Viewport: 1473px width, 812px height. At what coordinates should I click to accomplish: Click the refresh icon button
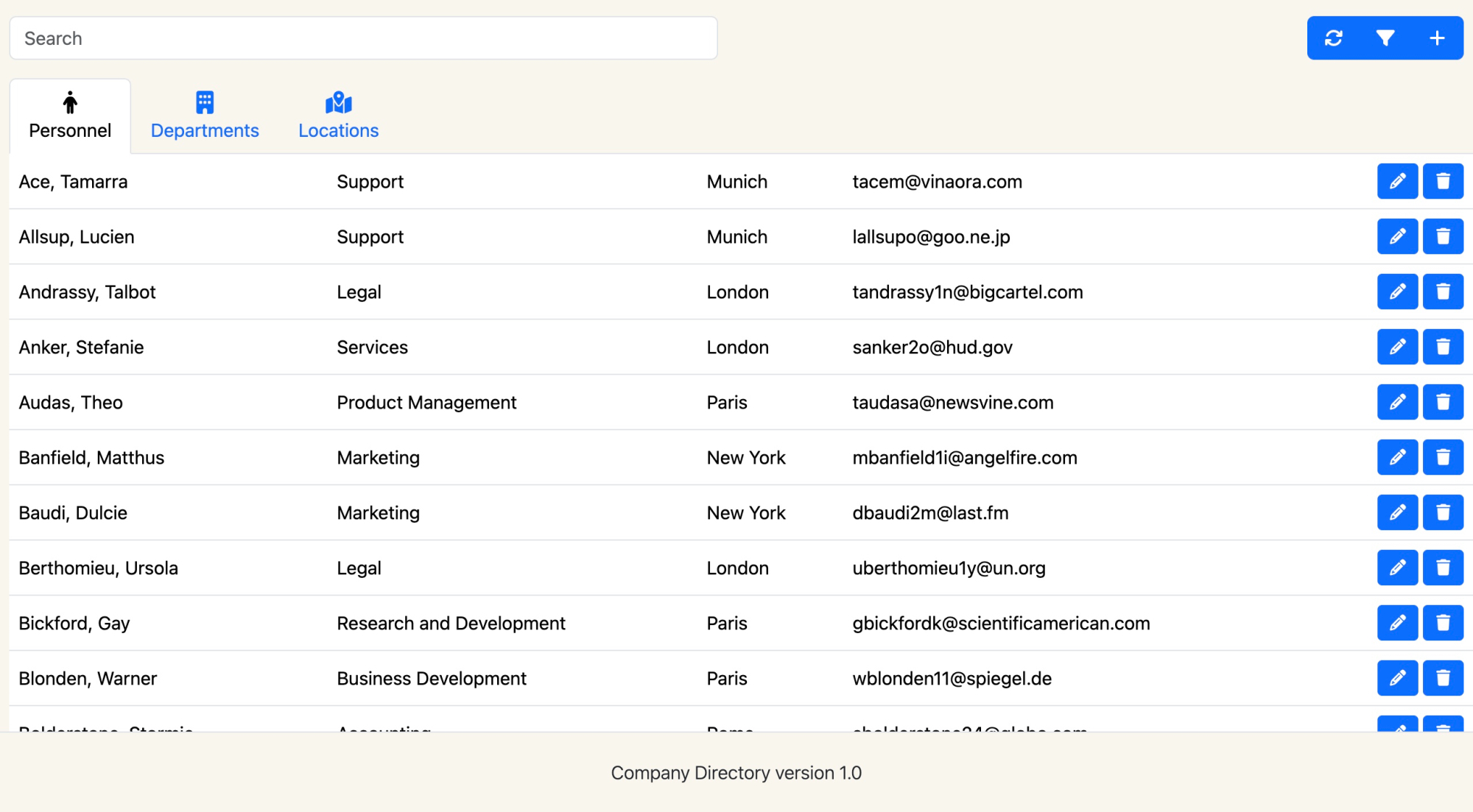1333,38
